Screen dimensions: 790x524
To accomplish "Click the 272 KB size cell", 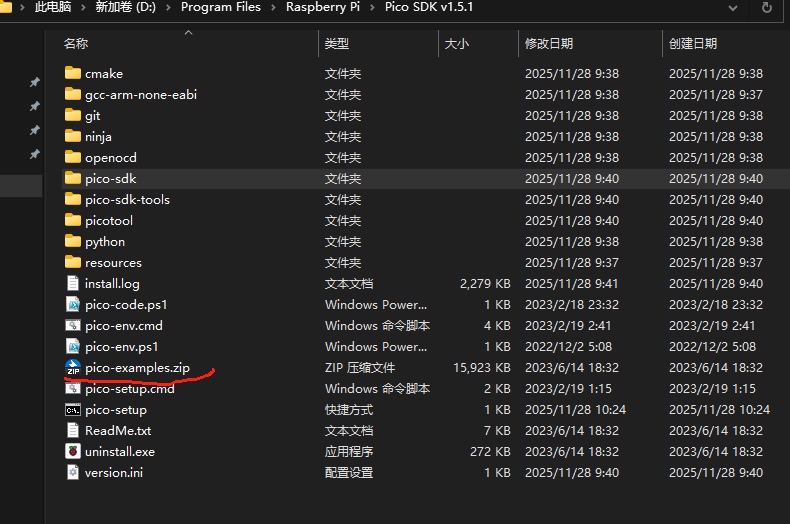I will pyautogui.click(x=490, y=452).
